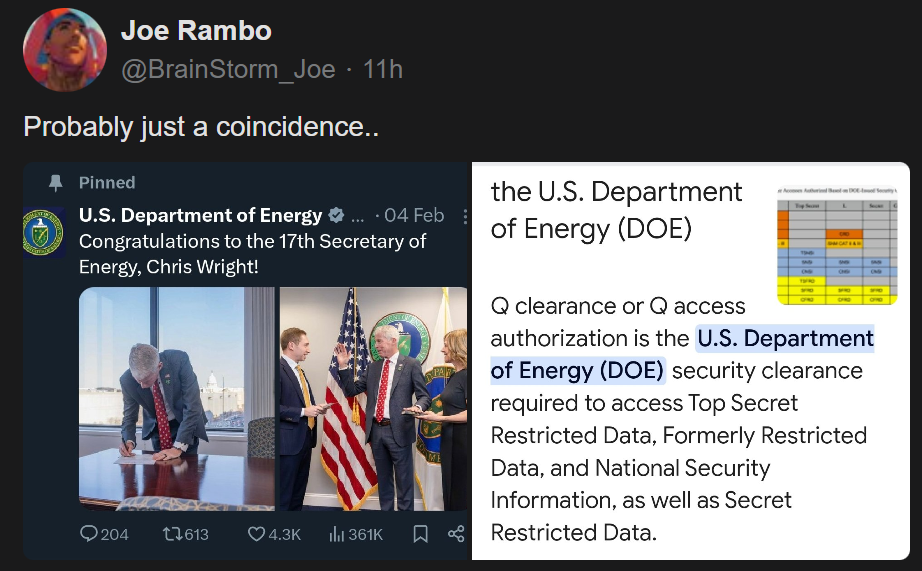
Task: Click the U.S. Department of Energy account name
Action: pos(200,216)
